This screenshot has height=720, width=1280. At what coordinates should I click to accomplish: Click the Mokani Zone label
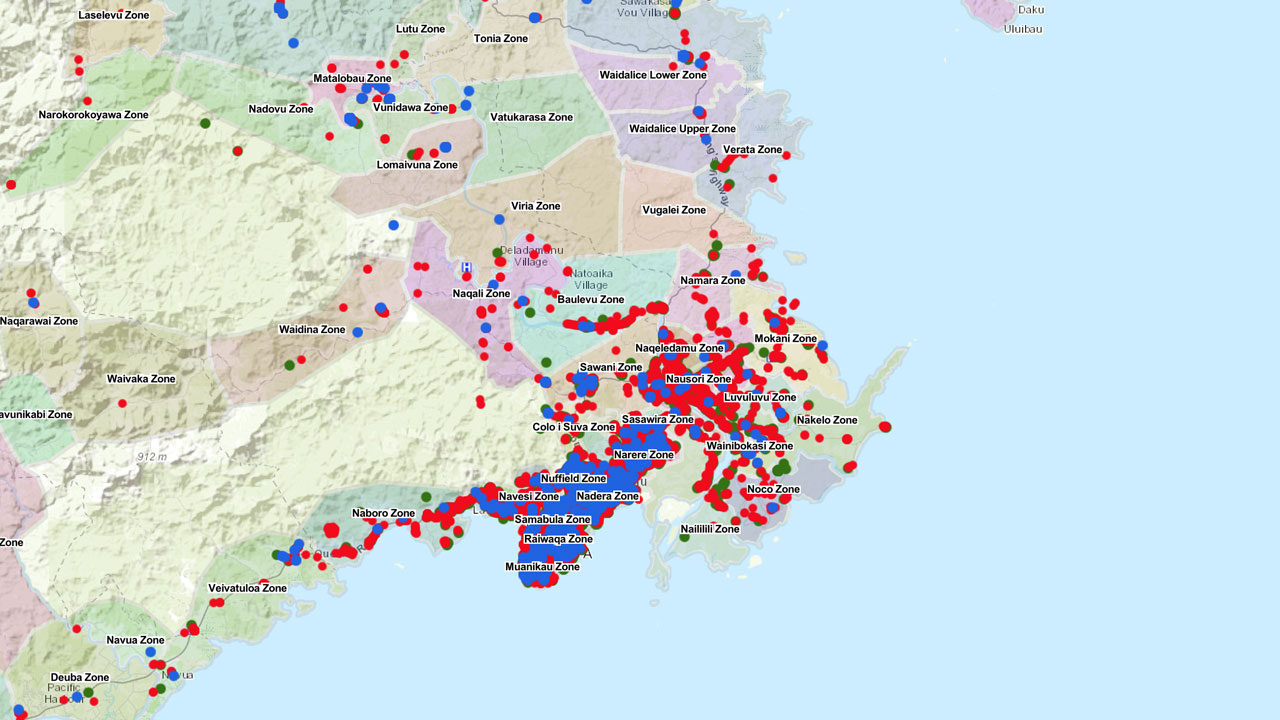tap(786, 339)
